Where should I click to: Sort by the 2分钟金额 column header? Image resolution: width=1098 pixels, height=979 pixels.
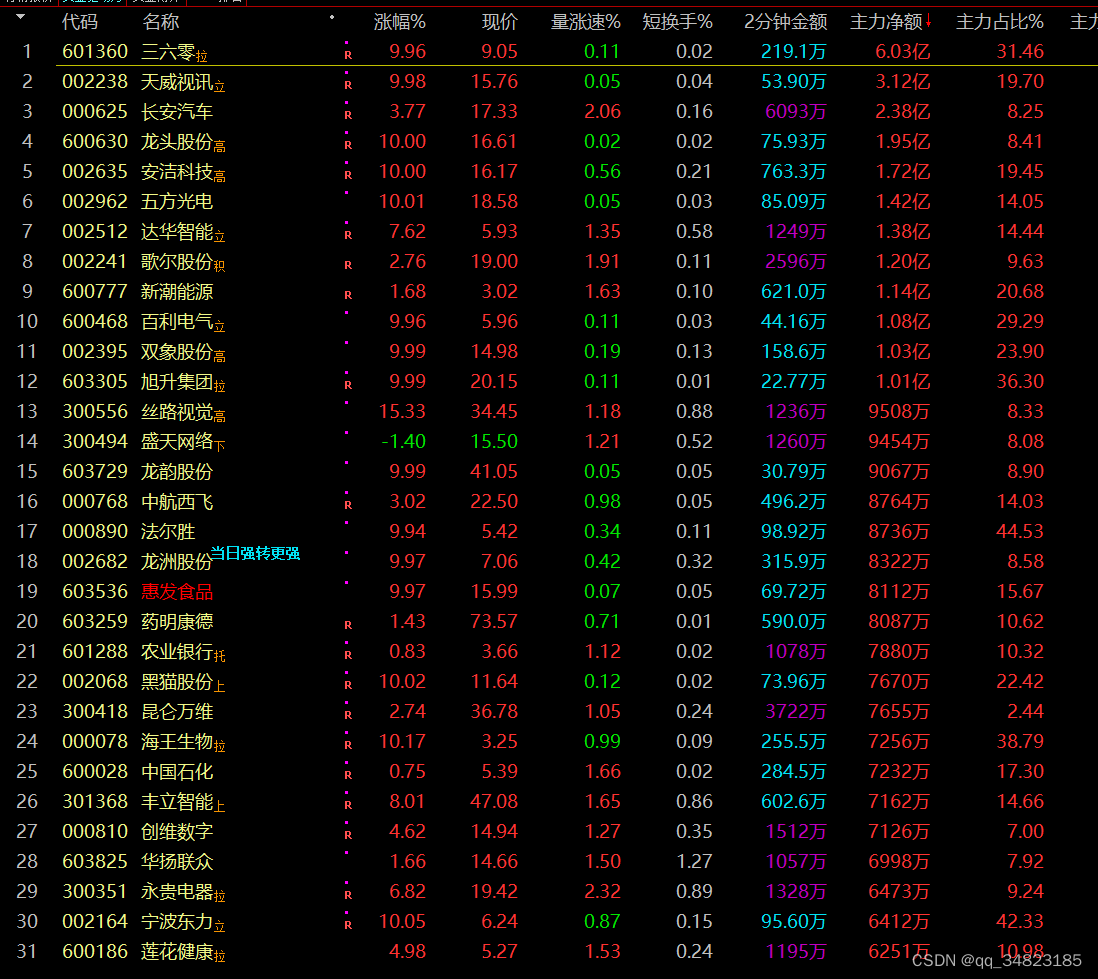(x=785, y=22)
